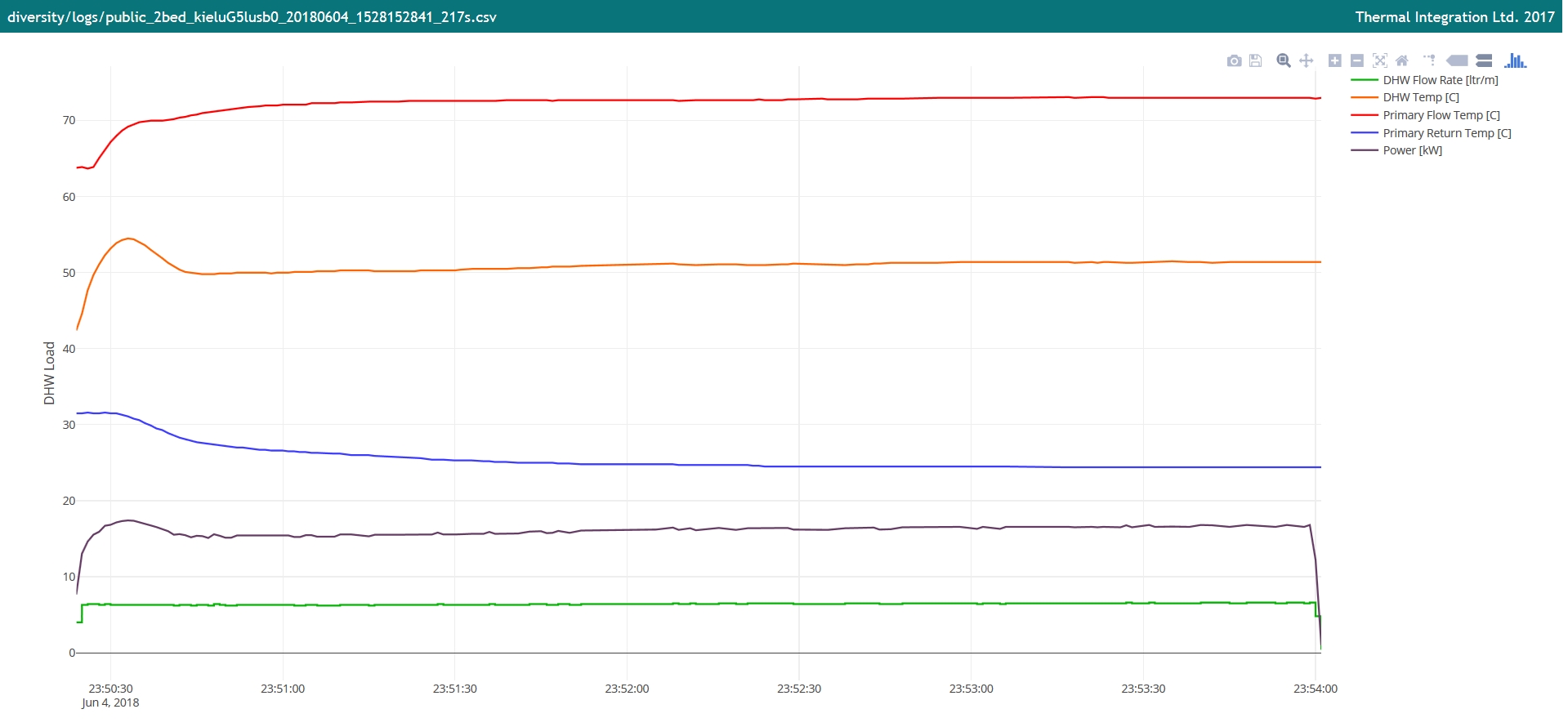The height and width of the screenshot is (727, 1568).
Task: Click the CSV log file path in the header
Action: pos(252,17)
